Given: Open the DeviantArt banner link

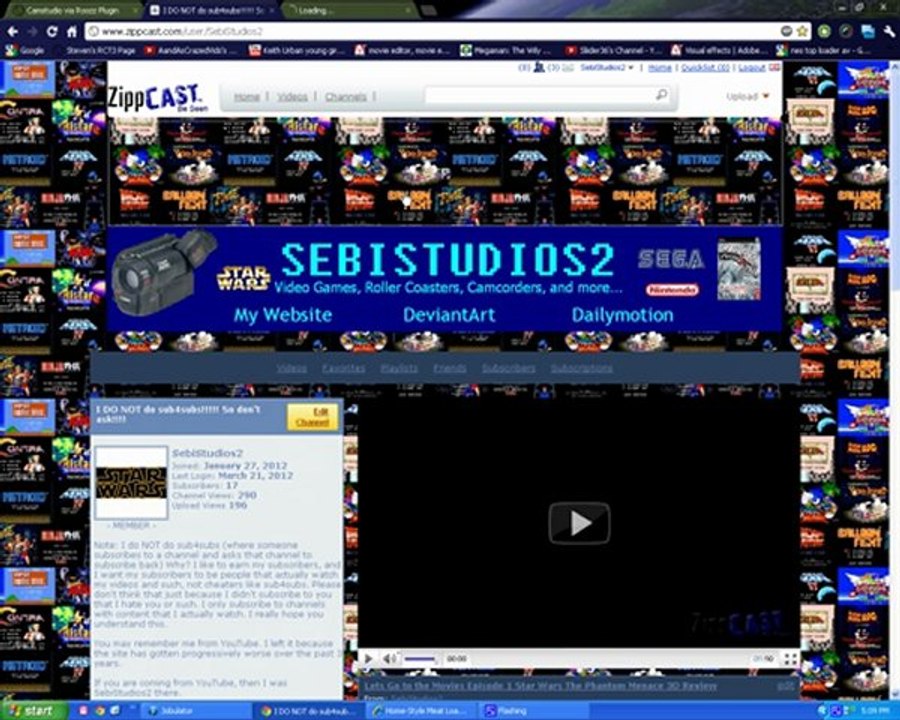Looking at the screenshot, I should pyautogui.click(x=449, y=315).
